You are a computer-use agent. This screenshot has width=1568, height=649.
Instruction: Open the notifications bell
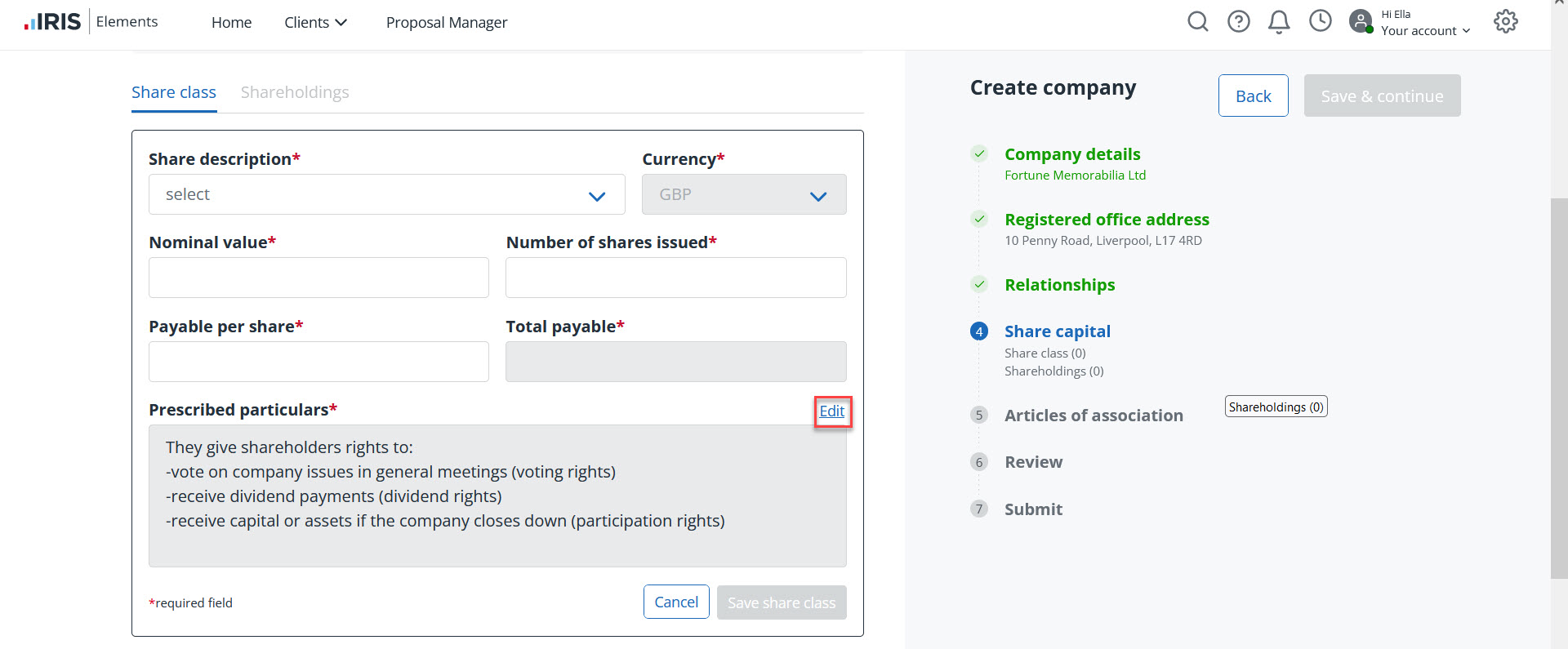click(1279, 22)
